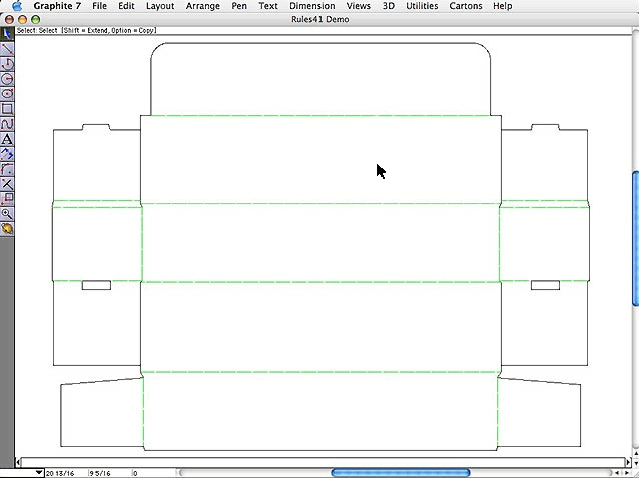This screenshot has width=639, height=478.
Task: Pick the Circle tool
Action: pyautogui.click(x=7, y=78)
